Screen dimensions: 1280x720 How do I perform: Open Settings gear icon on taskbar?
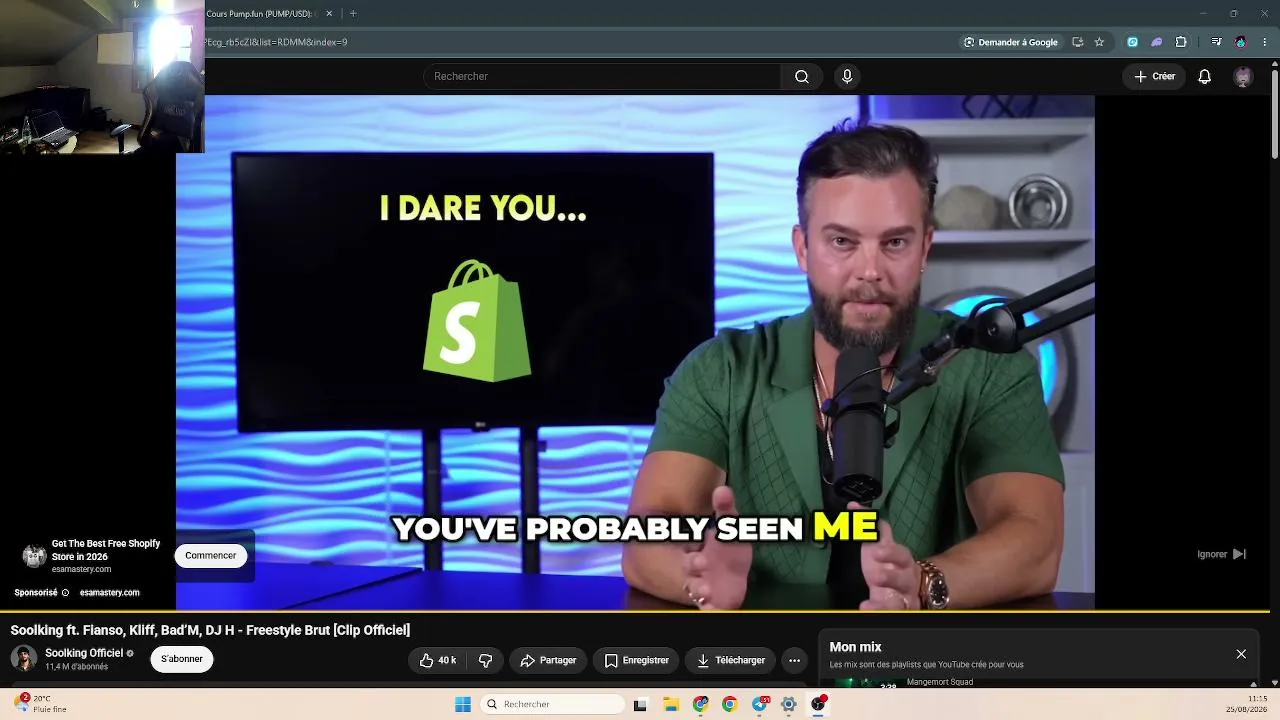click(x=789, y=704)
